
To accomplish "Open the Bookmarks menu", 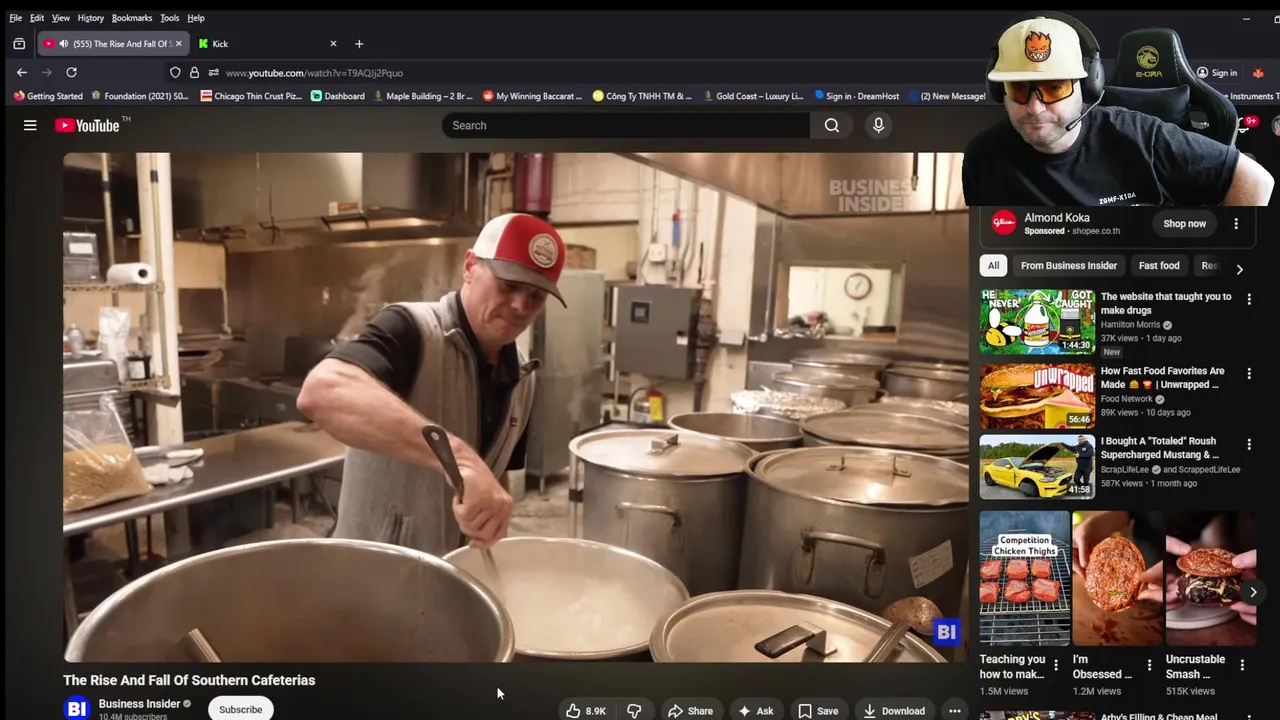I will click(x=132, y=18).
